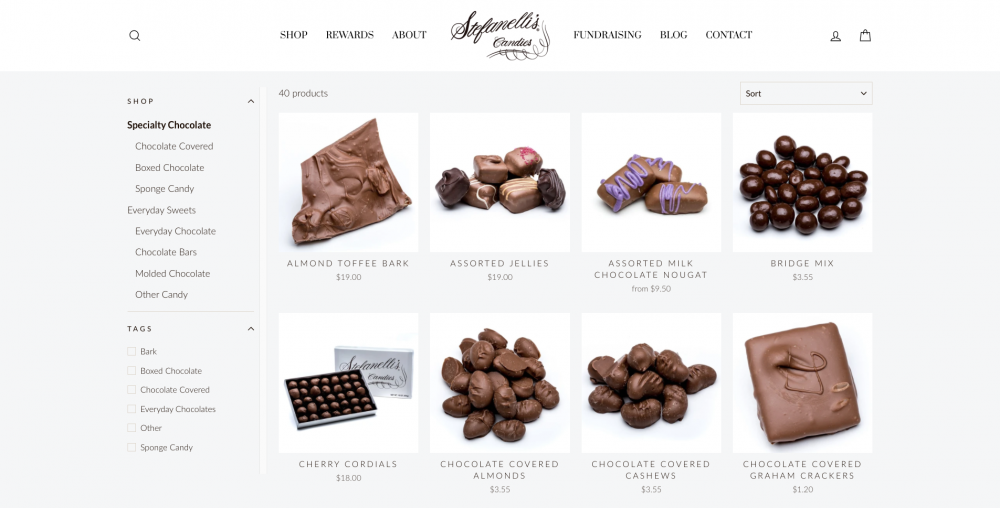Collapse the Tags filter section
The height and width of the screenshot is (508, 1000).
point(251,329)
